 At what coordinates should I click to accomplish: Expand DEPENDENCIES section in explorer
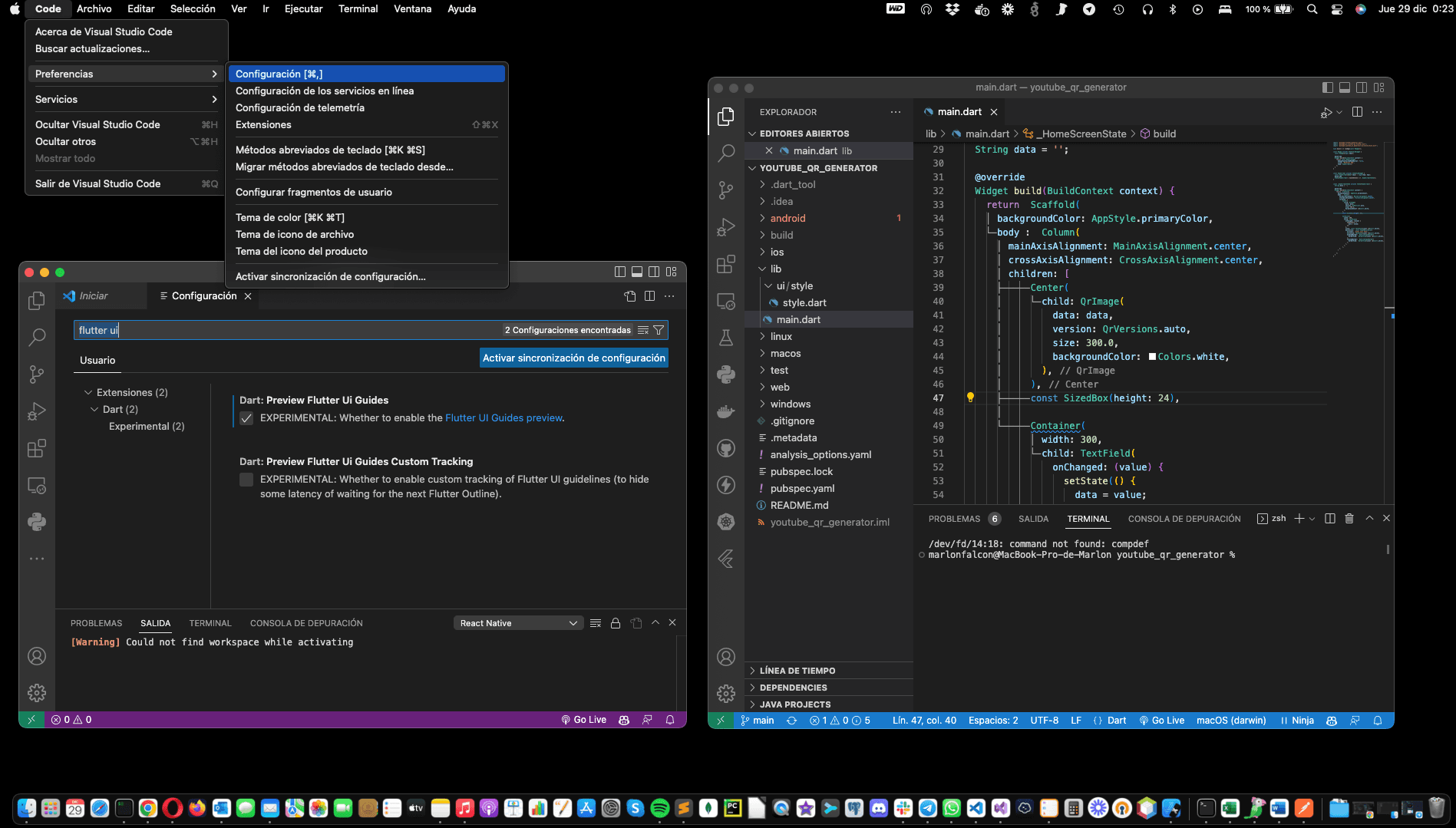point(794,688)
